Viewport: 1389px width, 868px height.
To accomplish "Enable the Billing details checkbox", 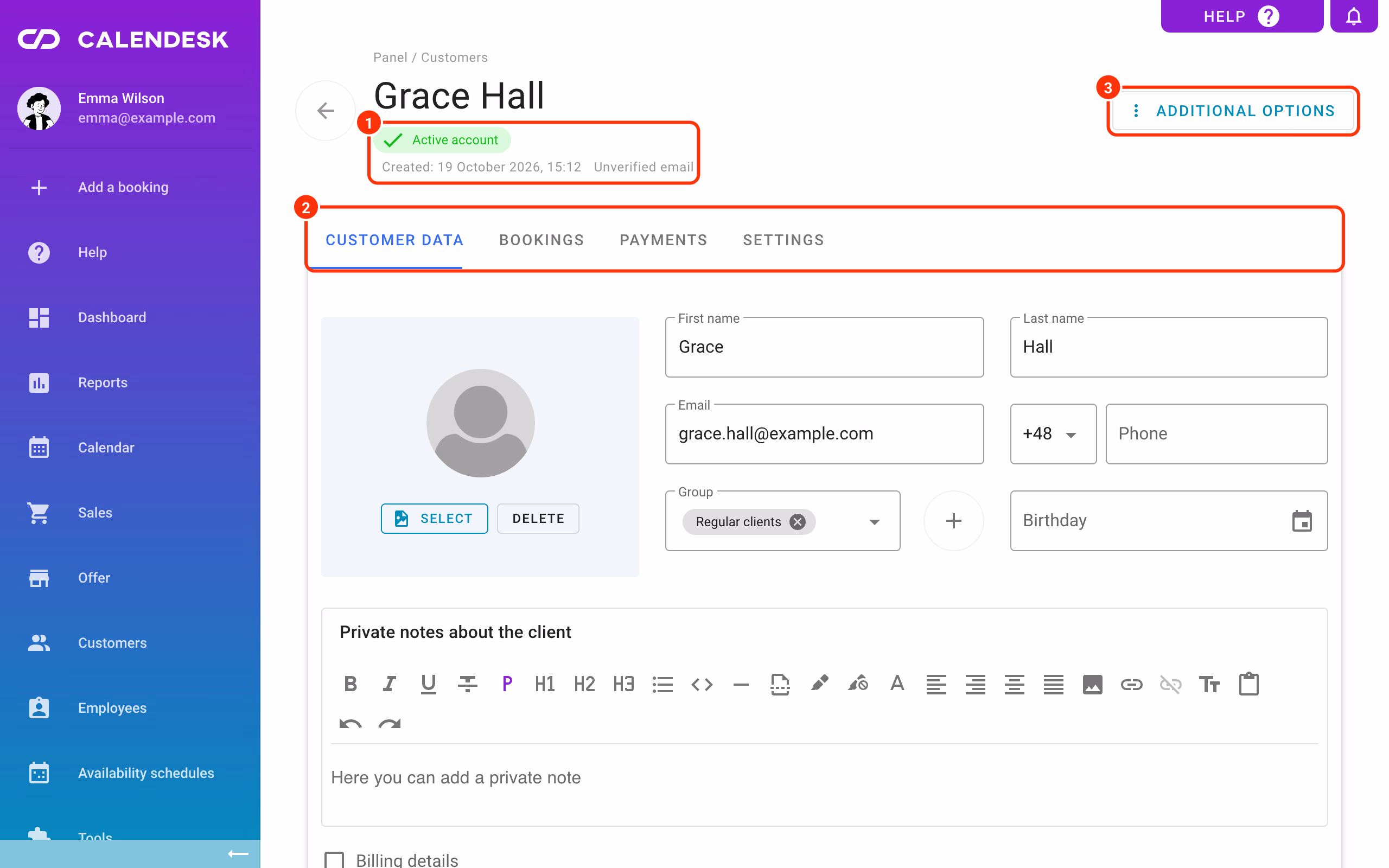I will (x=334, y=859).
